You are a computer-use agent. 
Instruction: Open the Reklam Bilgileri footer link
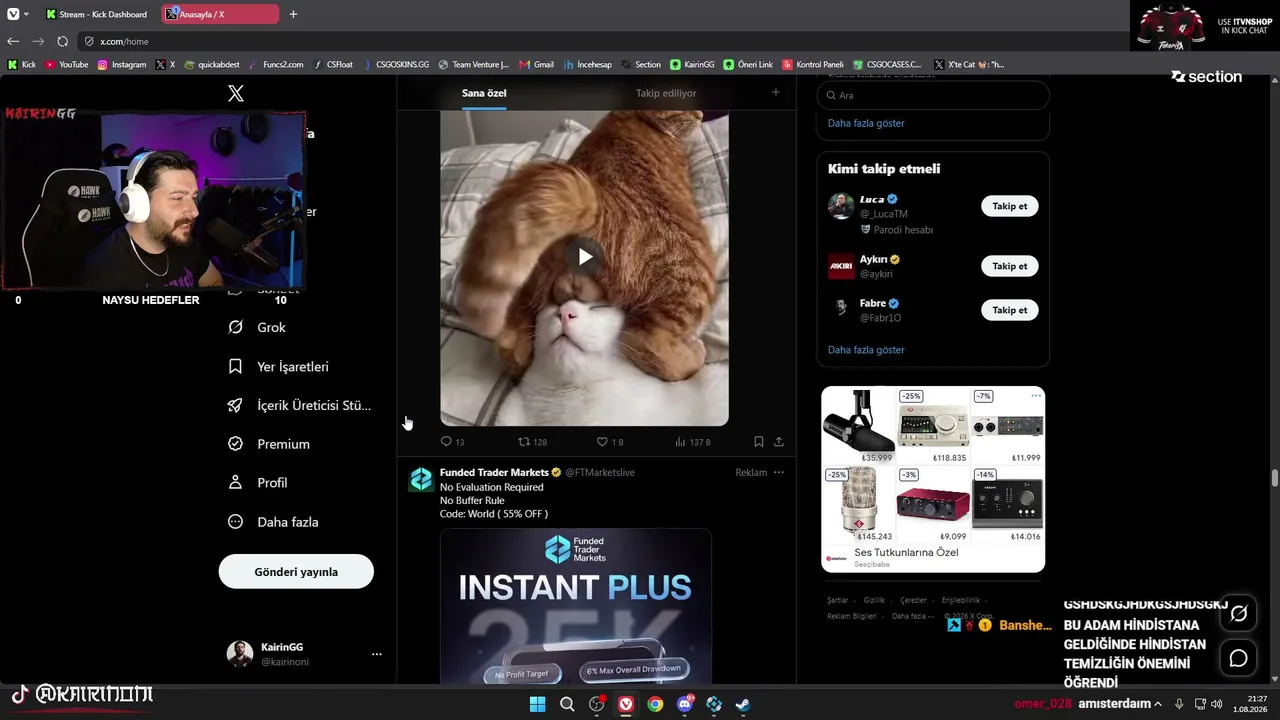[852, 616]
